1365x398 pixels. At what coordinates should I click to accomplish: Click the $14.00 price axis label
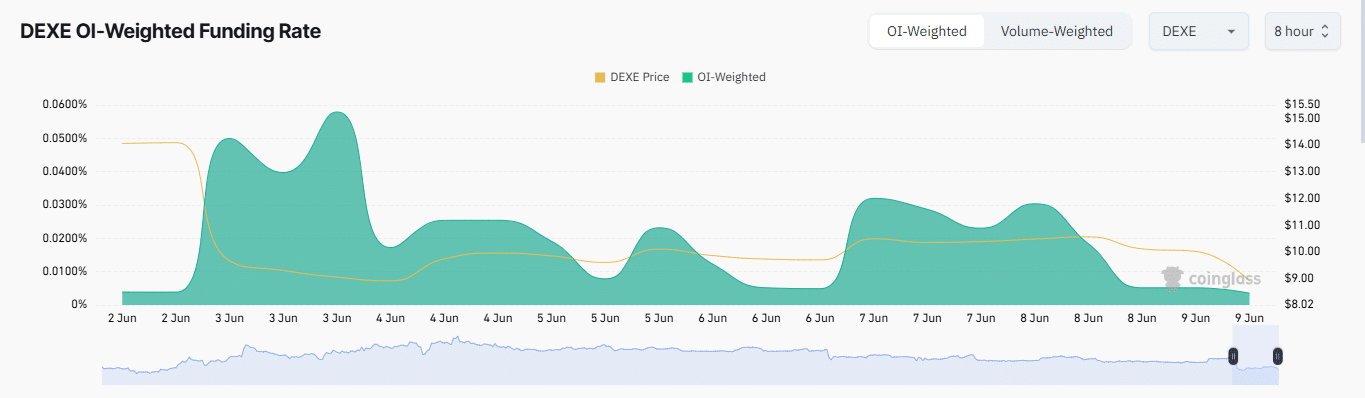[1304, 144]
